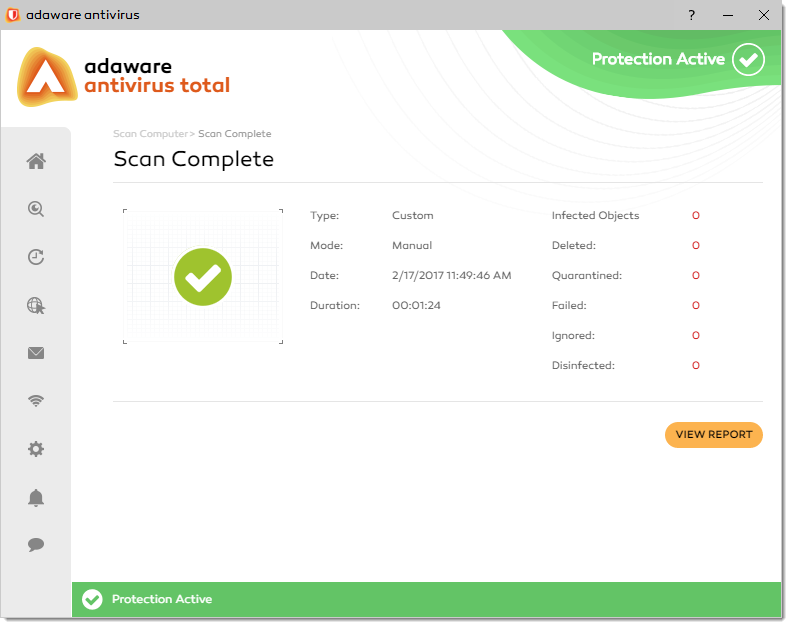
Task: Open Scan Computer magnifier icon
Action: point(36,209)
